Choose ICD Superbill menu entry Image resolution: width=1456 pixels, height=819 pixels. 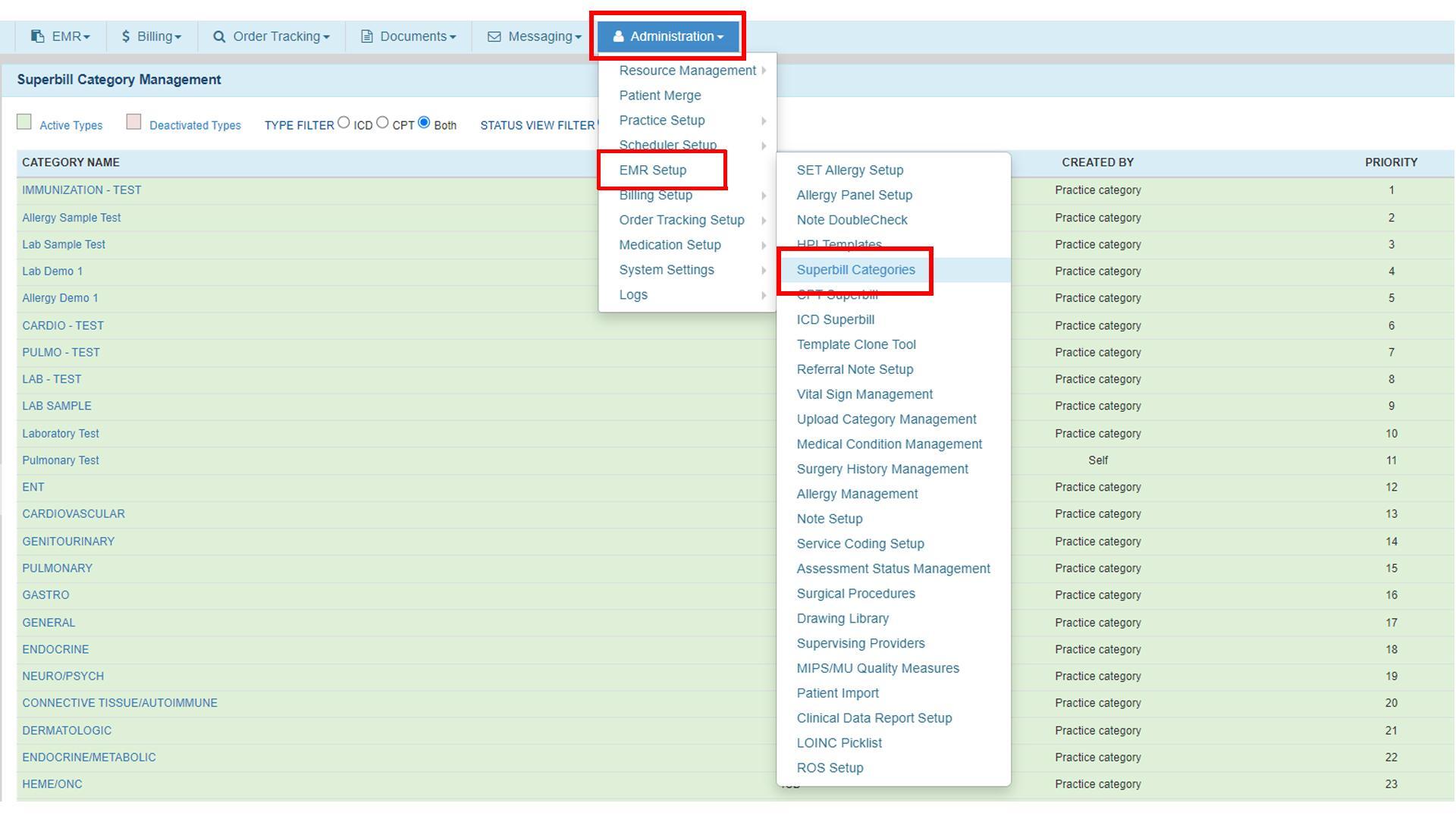(835, 320)
